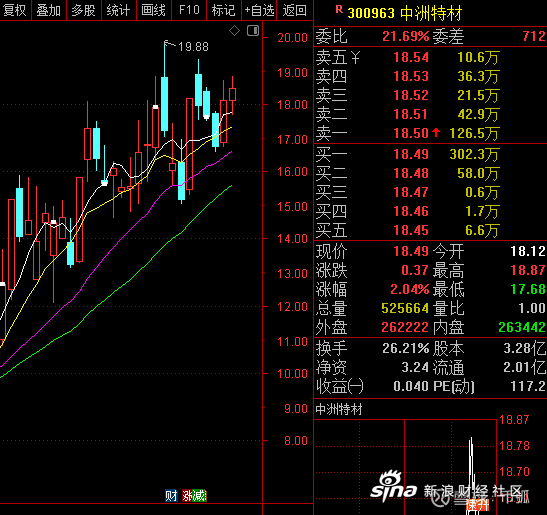547x515 pixels.
Task: Click the ¥ icon beside 卖五
Action: click(355, 58)
